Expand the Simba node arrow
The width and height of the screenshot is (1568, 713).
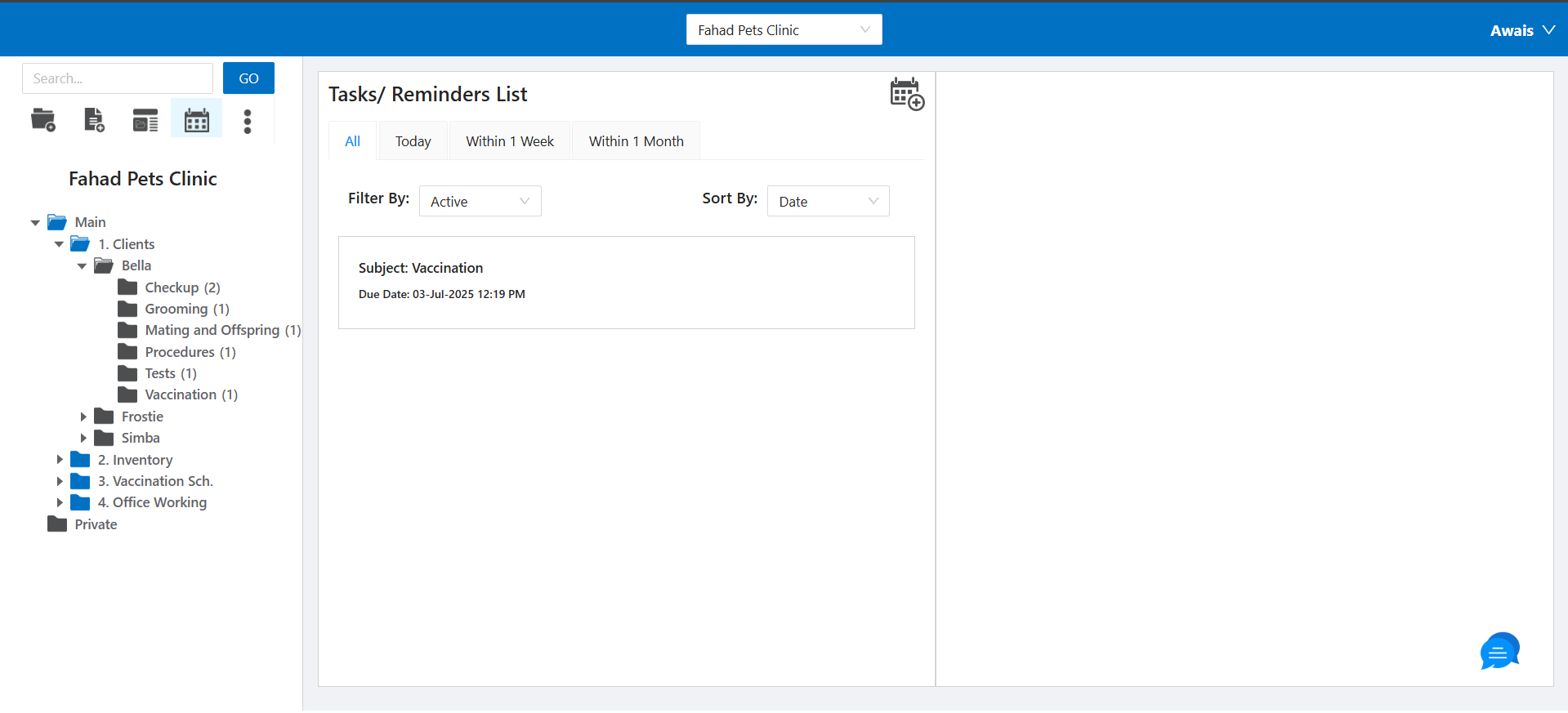click(x=83, y=438)
